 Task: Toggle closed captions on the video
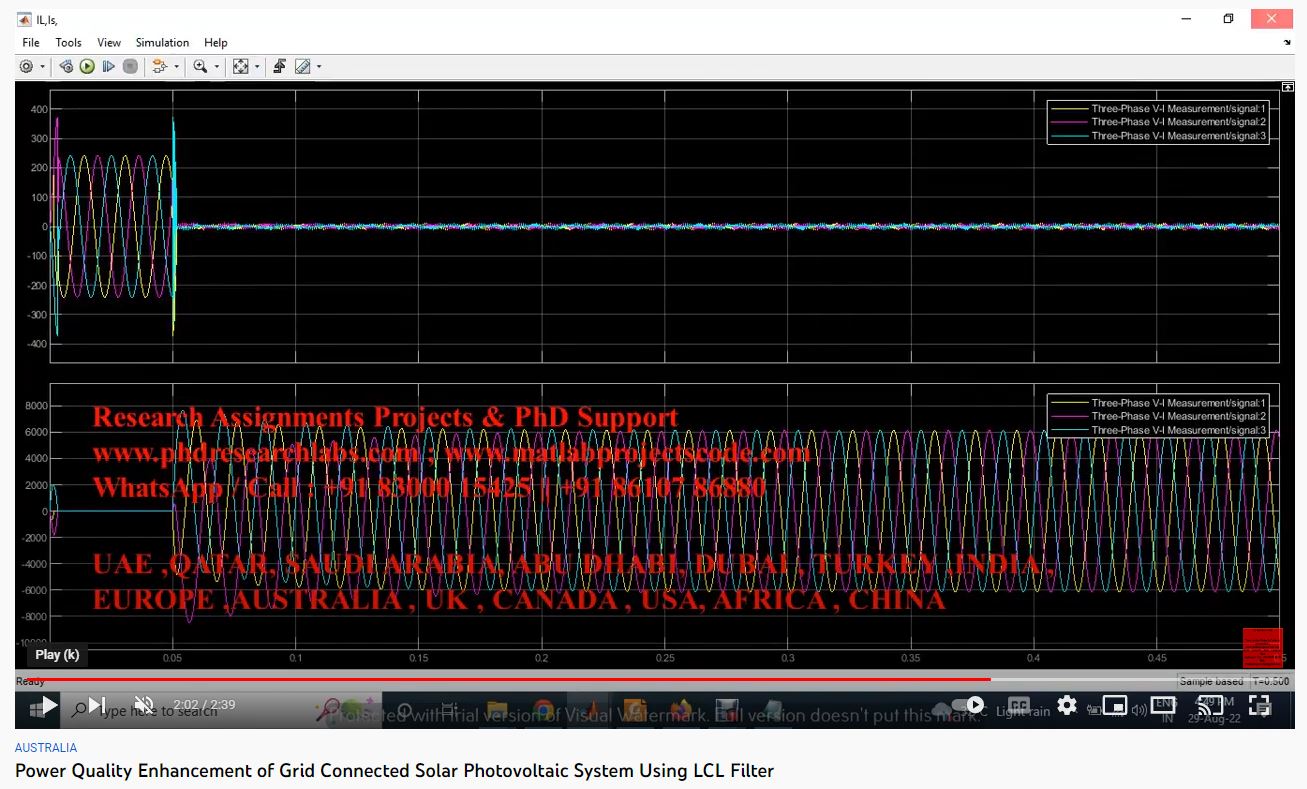[1018, 705]
